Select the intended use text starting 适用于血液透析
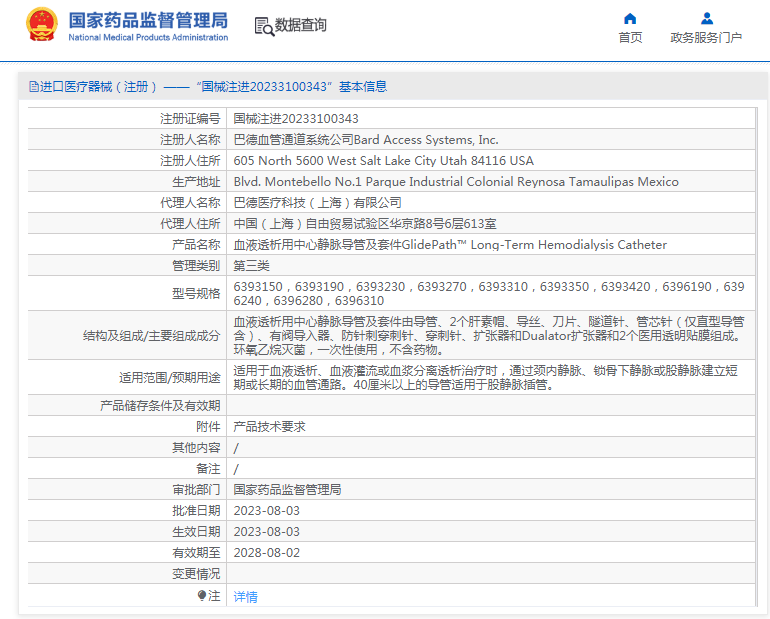Viewport: 770px width, 619px height. pos(486,377)
